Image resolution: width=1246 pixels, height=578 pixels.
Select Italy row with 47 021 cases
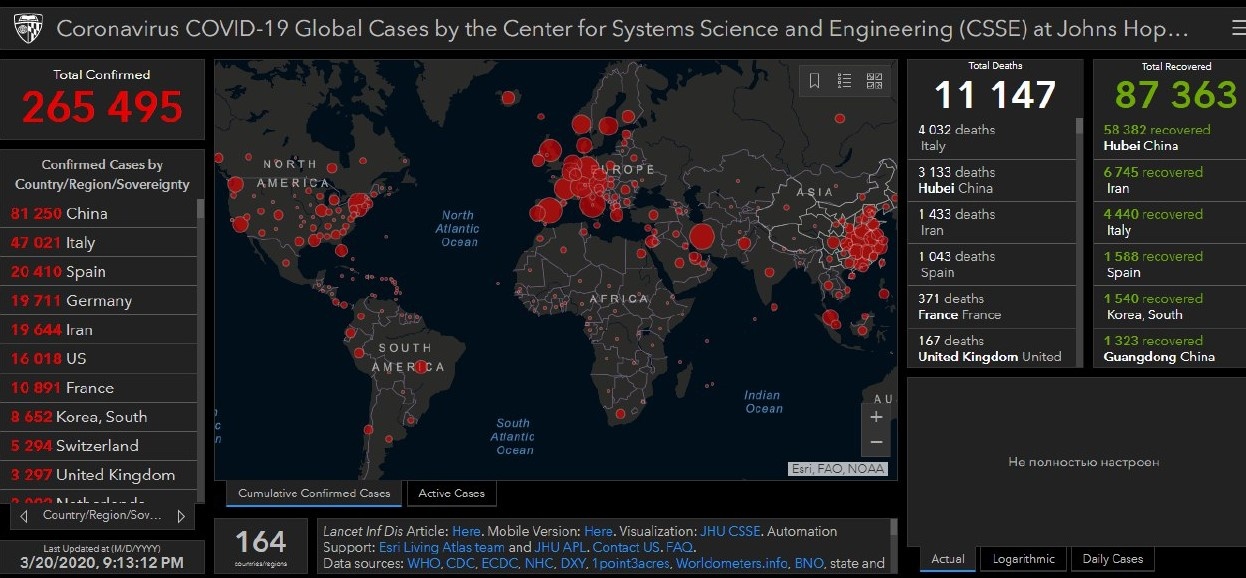(x=99, y=242)
